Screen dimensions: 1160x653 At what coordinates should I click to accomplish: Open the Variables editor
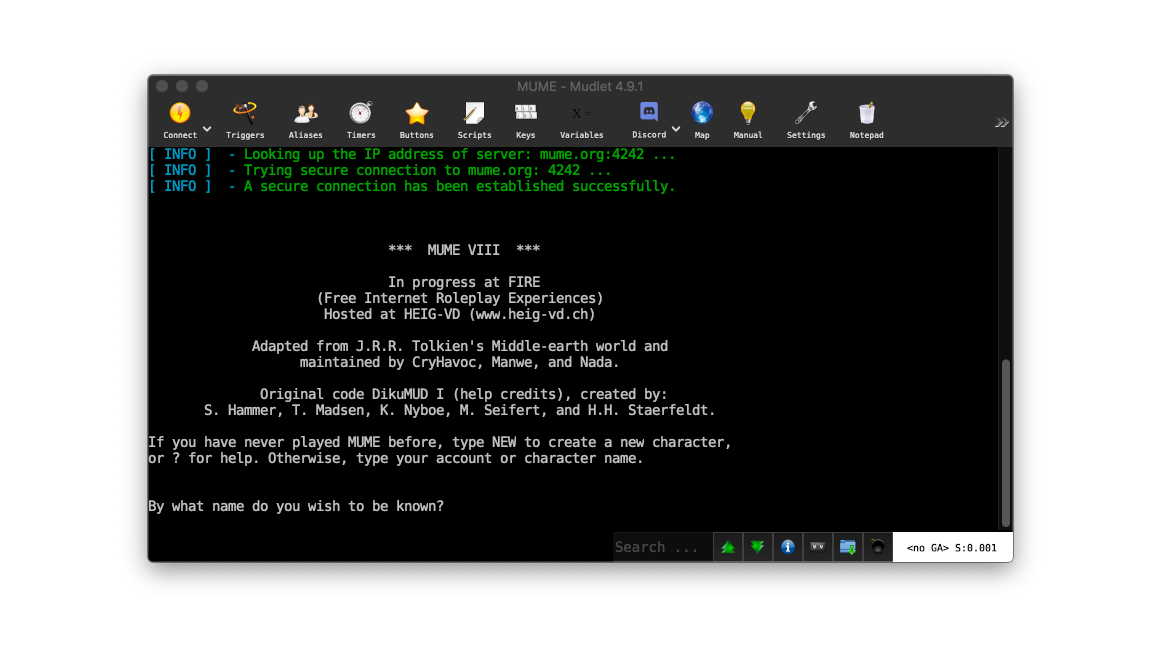(x=581, y=120)
